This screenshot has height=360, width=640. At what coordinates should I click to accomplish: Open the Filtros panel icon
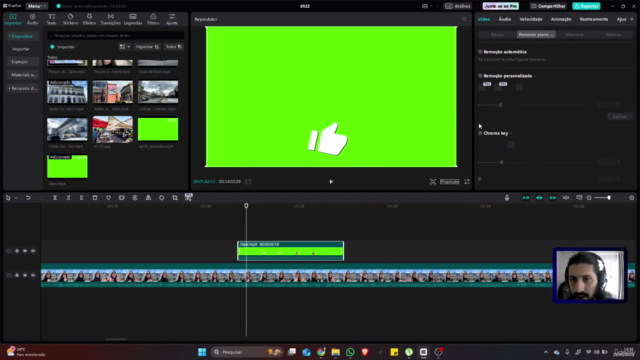153,17
